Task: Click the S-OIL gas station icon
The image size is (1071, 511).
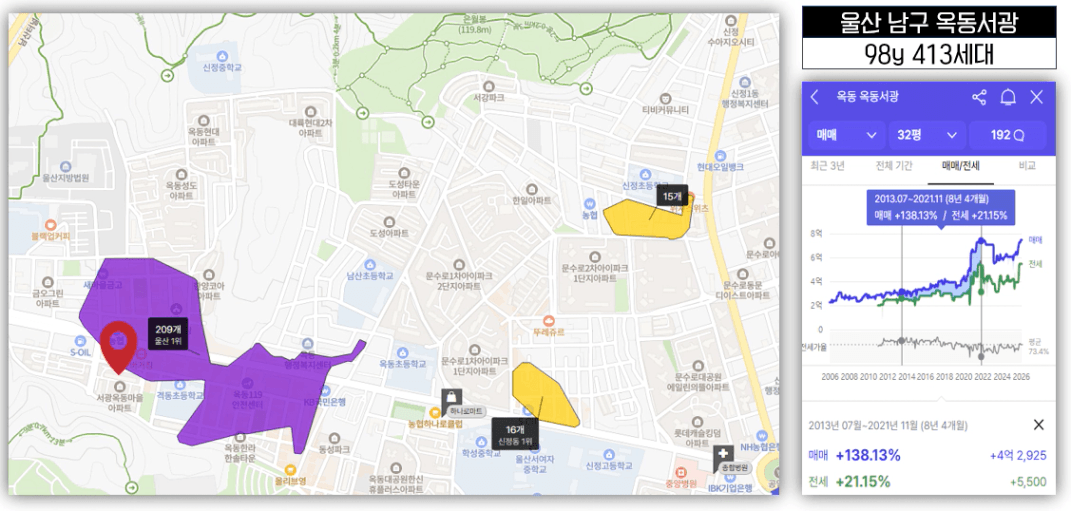Action: point(80,340)
